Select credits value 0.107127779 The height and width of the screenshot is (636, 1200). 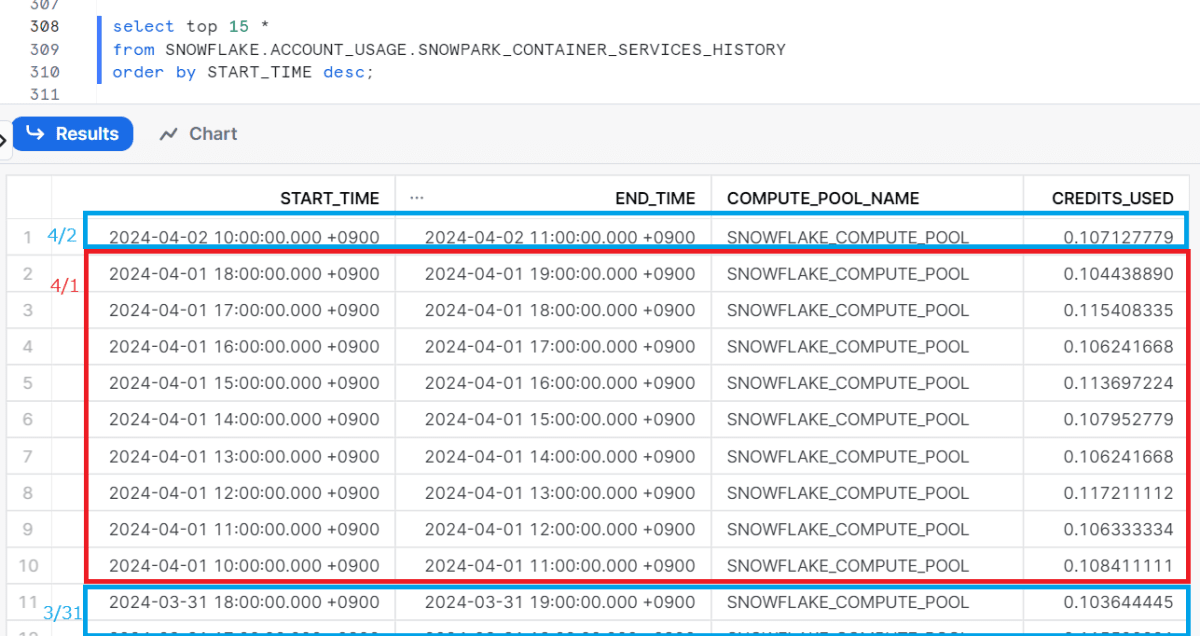(1118, 238)
